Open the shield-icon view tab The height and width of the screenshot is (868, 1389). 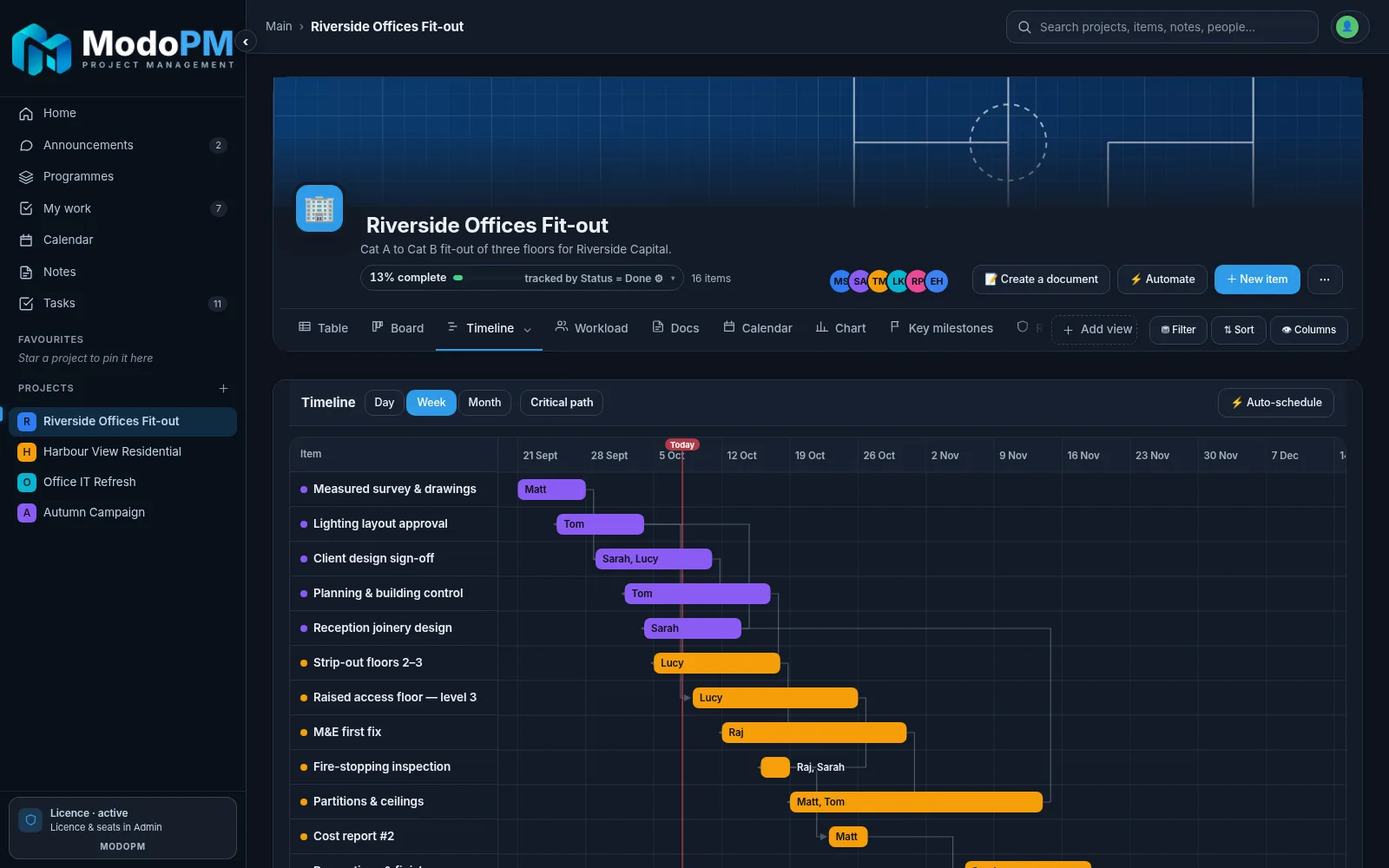tap(1023, 327)
